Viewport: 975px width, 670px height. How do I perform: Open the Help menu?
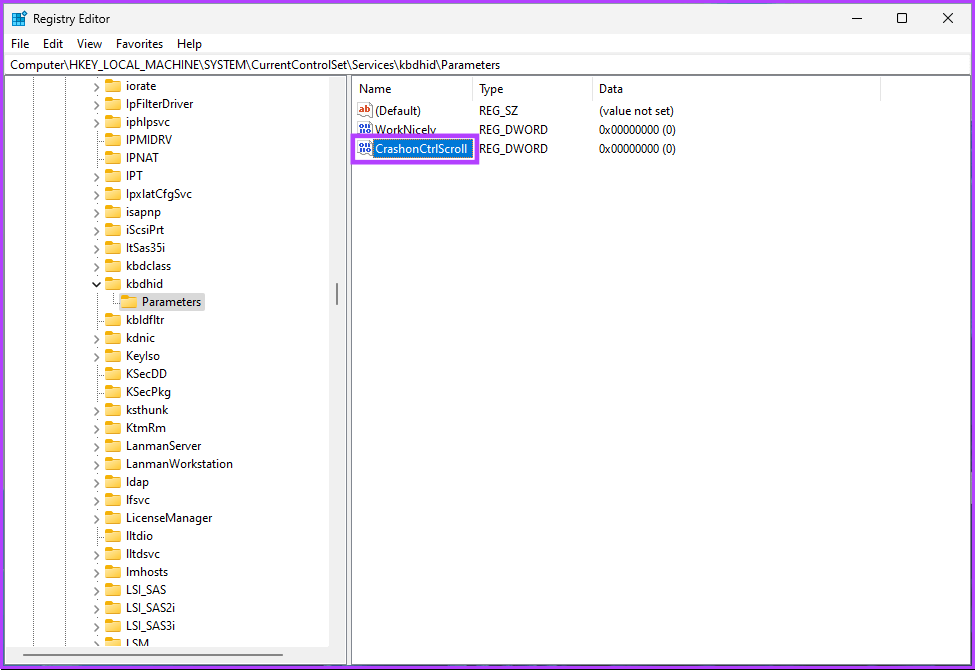[189, 44]
